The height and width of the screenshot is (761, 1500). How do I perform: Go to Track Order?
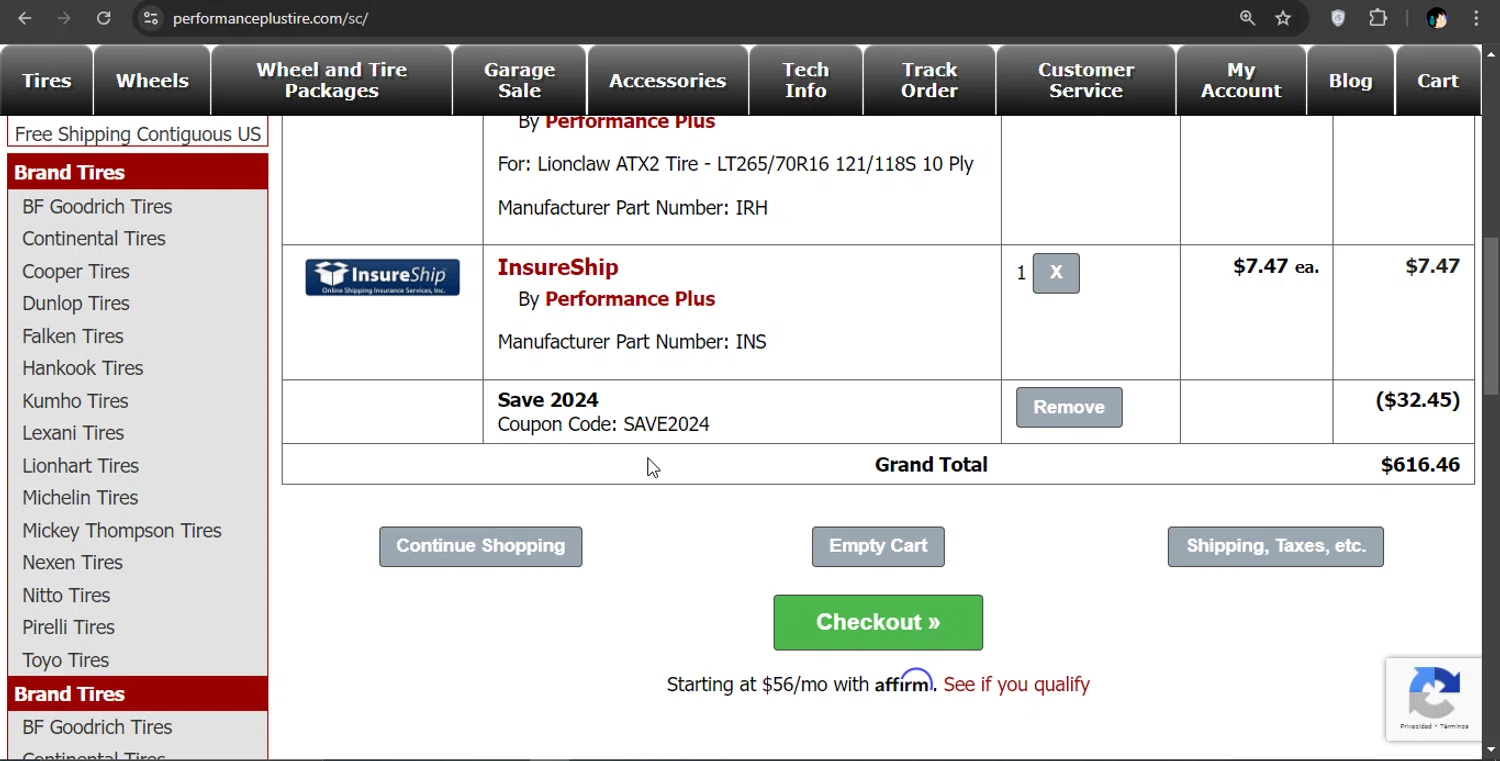point(930,80)
